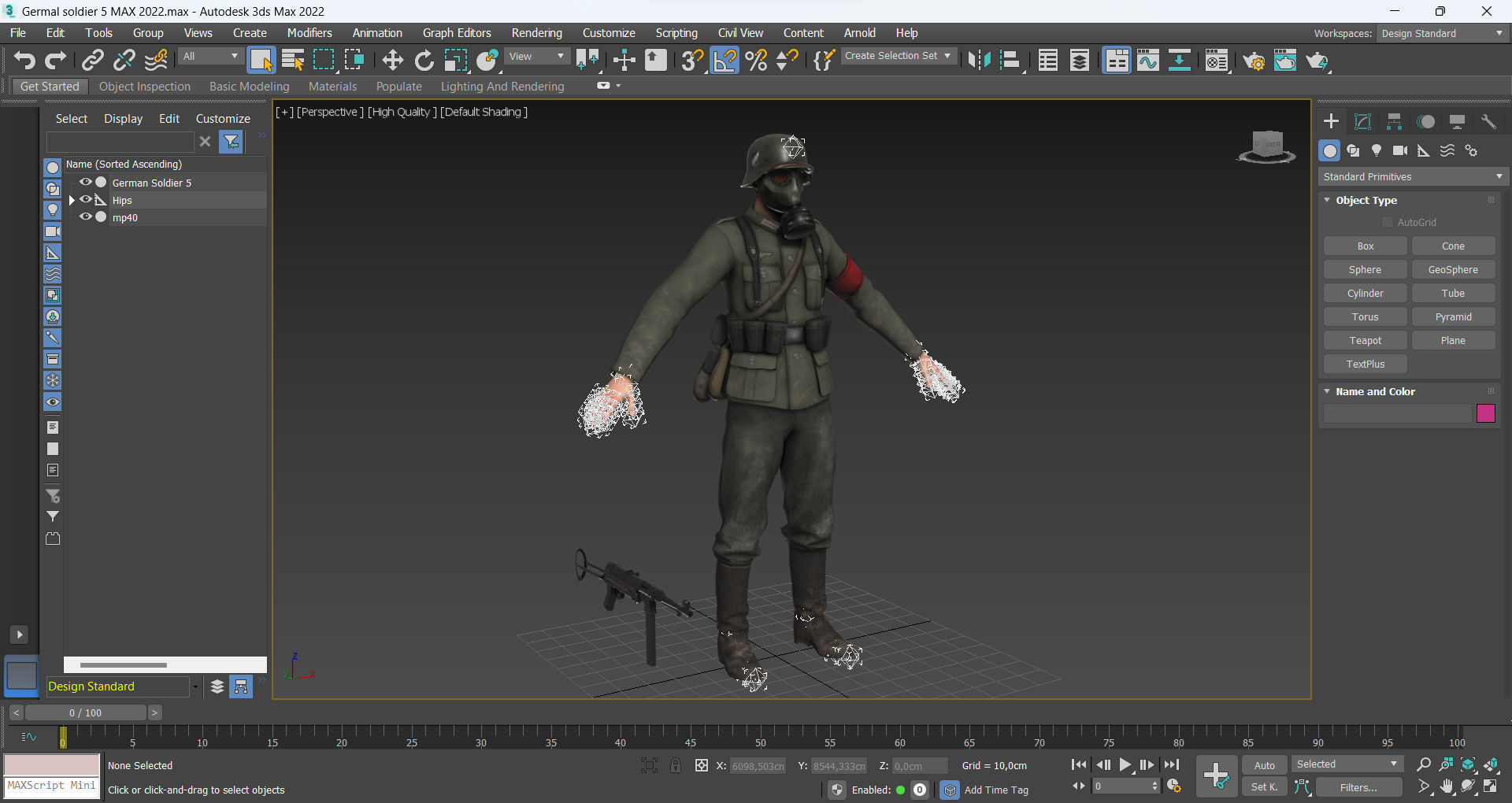This screenshot has width=1512, height=803.
Task: Open the Motion panel tab
Action: tap(1425, 121)
